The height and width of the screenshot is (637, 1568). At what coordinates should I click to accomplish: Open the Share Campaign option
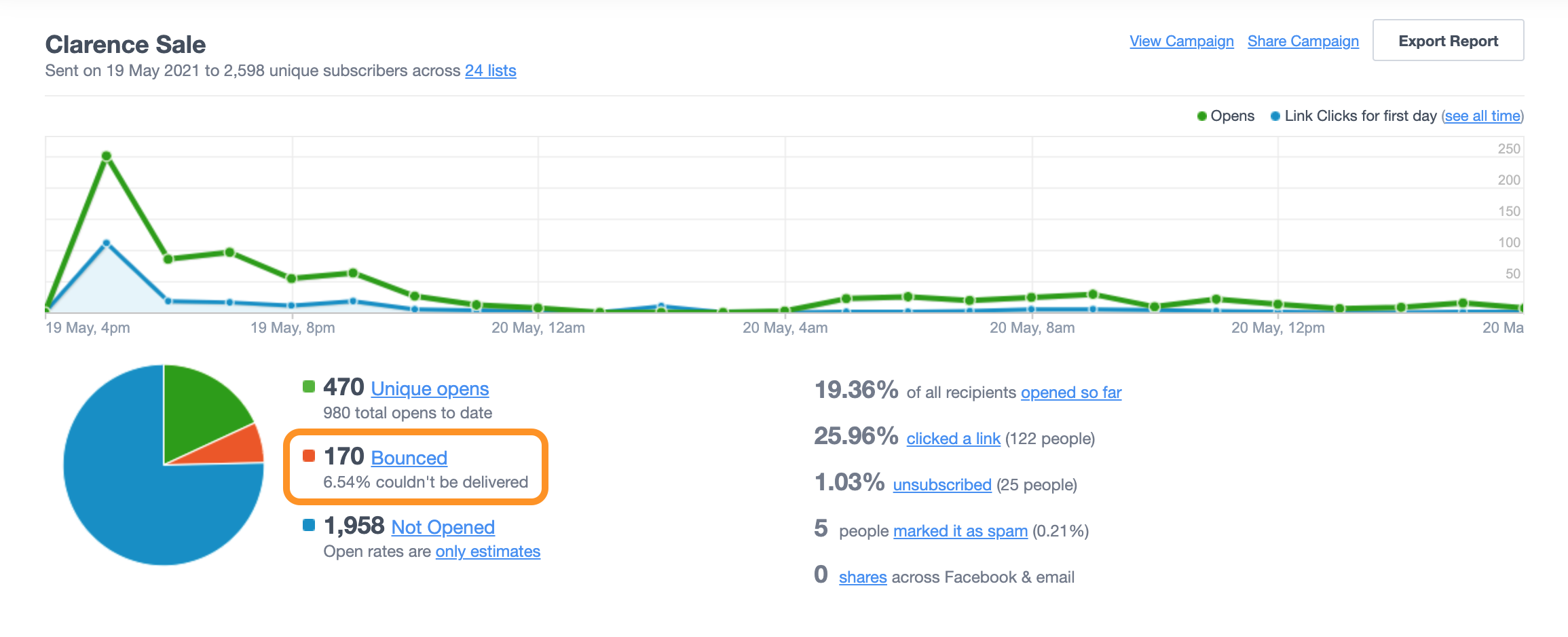[1303, 41]
